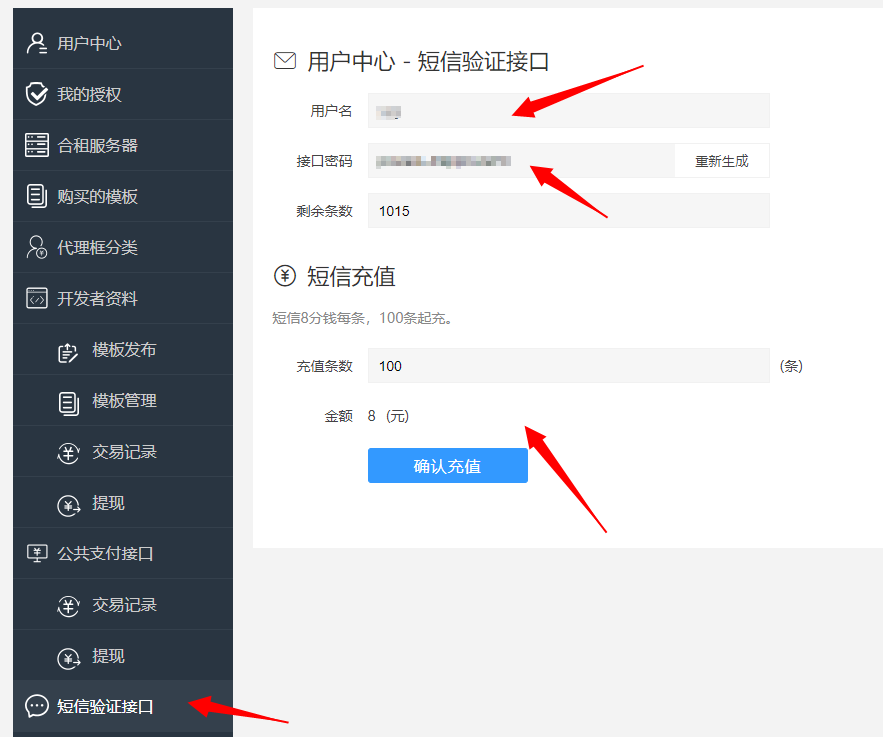Viewport: 883px width, 737px height.
Task: Select the server rack icon for 合租服务器
Action: pyautogui.click(x=37, y=145)
